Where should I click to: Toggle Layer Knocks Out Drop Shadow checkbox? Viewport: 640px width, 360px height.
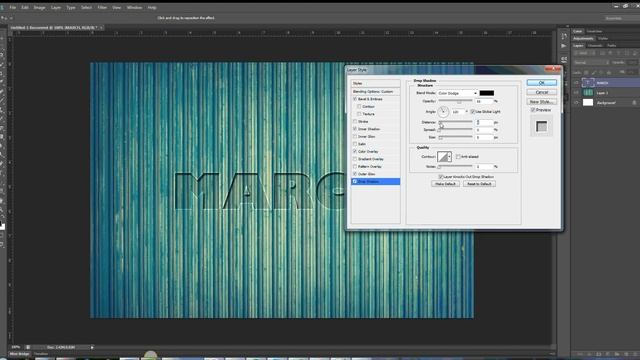(441, 177)
